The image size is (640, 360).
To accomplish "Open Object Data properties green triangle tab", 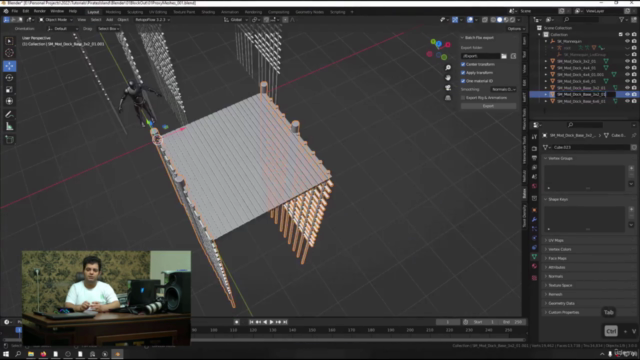I will click(x=534, y=257).
